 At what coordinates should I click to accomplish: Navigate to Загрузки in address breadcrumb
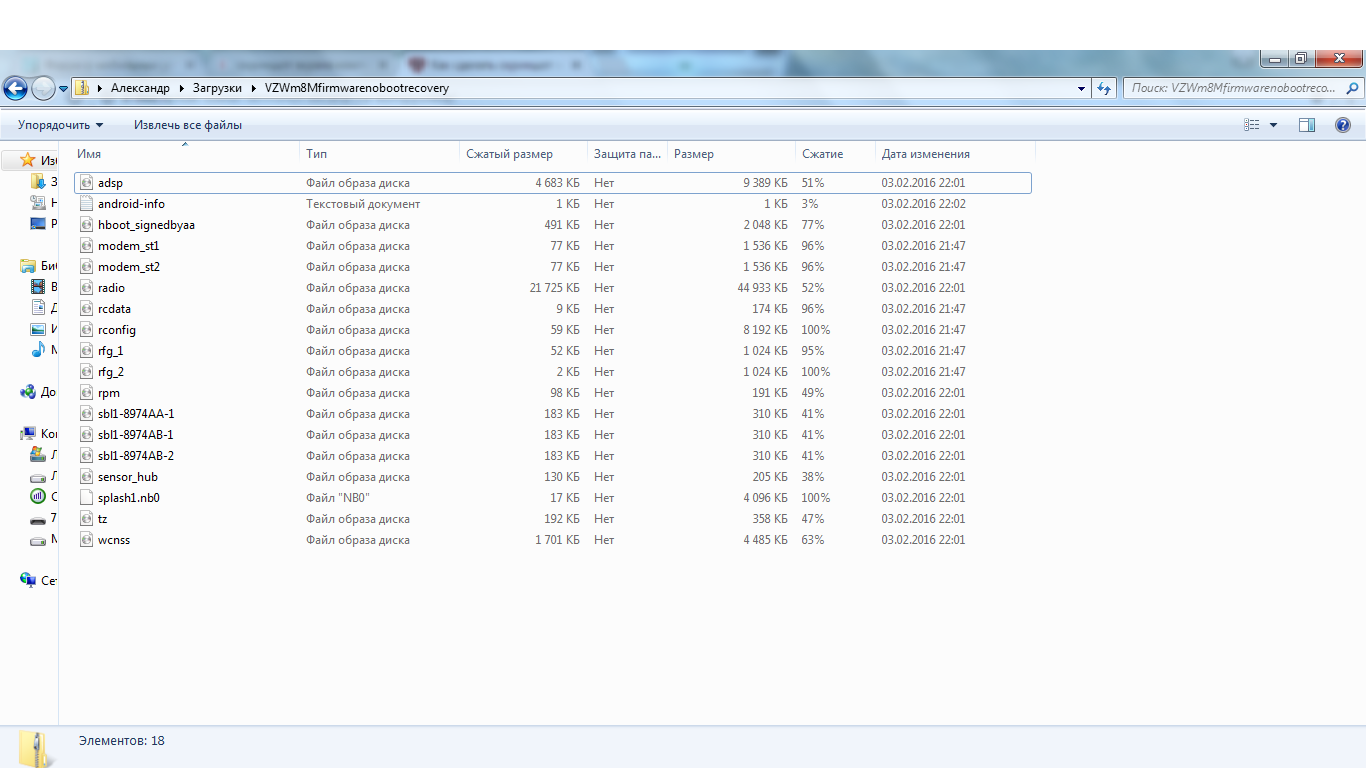pyautogui.click(x=218, y=88)
